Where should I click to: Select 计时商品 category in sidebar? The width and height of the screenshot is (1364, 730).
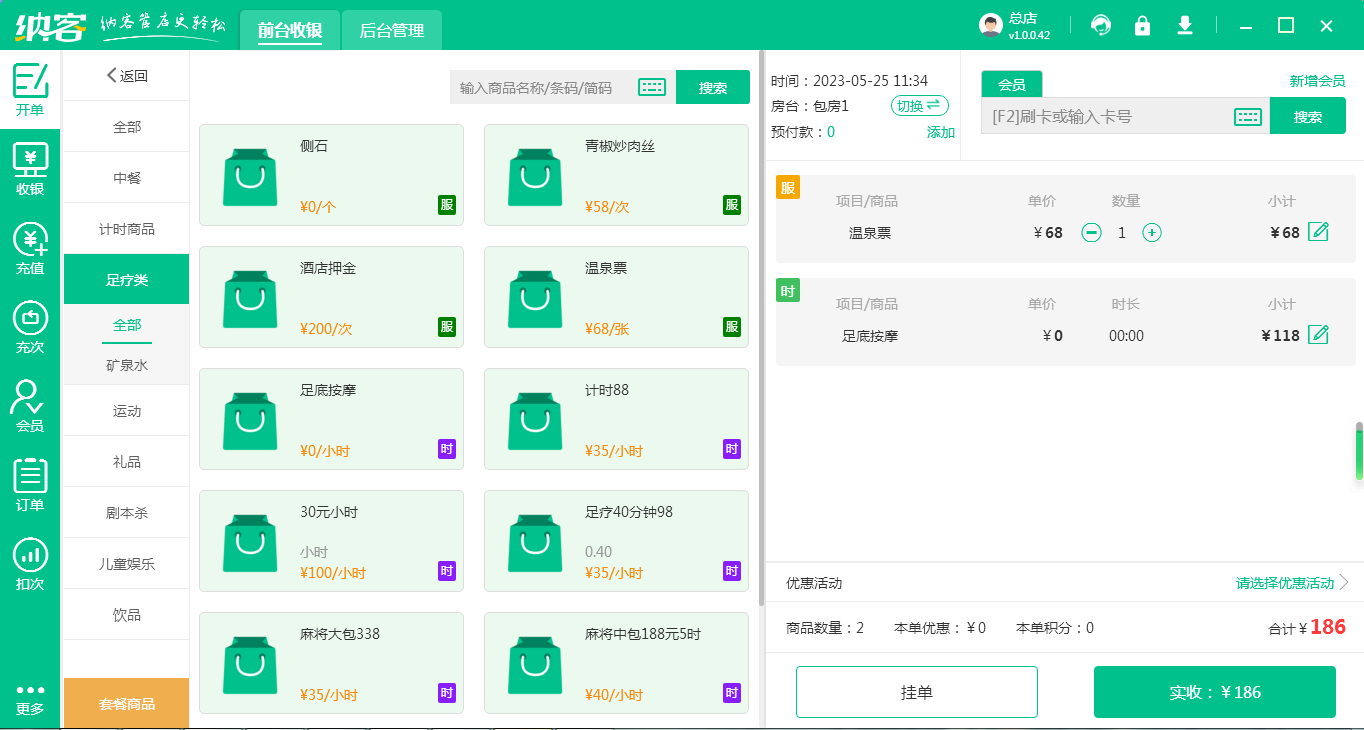126,229
